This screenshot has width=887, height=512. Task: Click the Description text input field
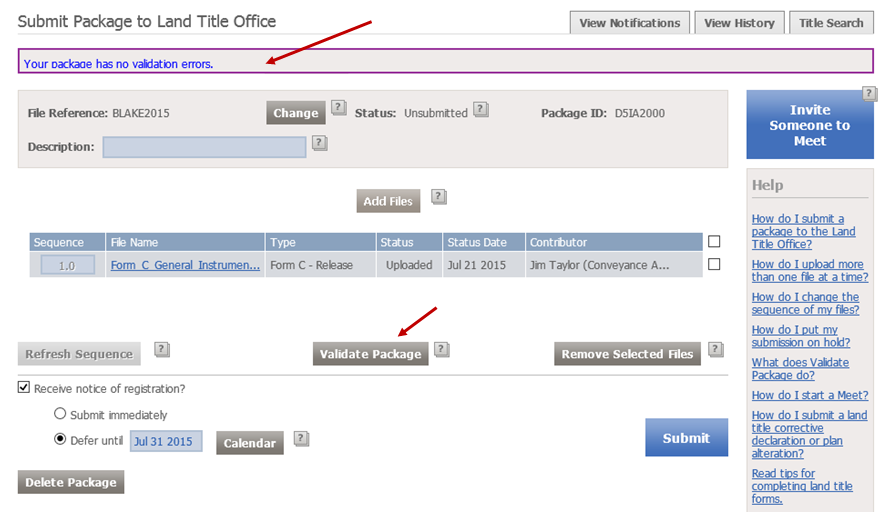204,147
